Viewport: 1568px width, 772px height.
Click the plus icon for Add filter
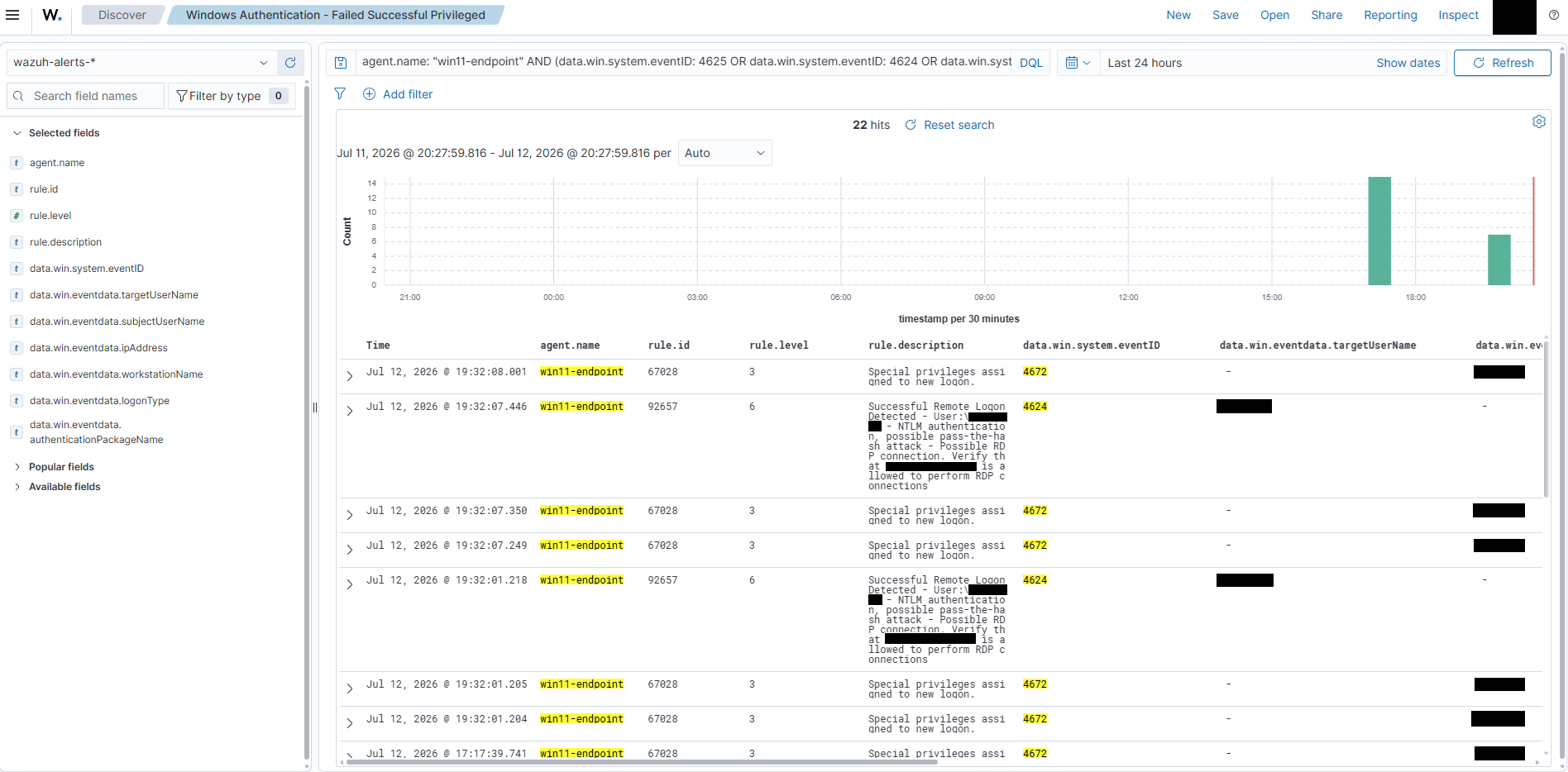point(369,94)
